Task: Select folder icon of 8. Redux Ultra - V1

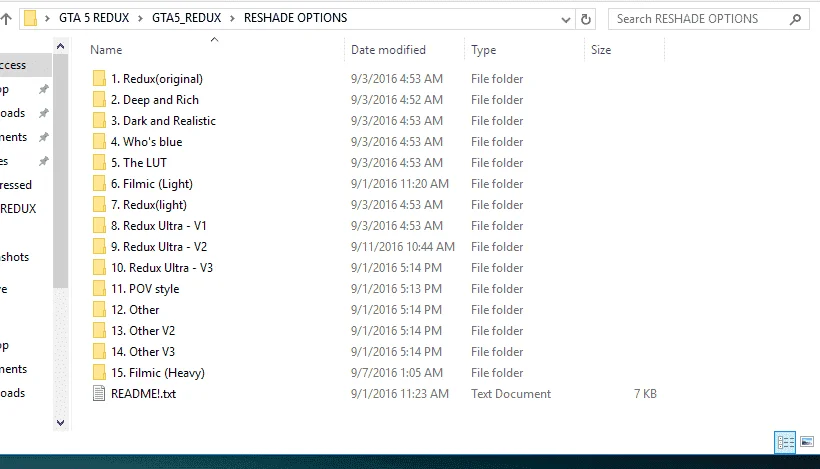Action: coord(99,225)
